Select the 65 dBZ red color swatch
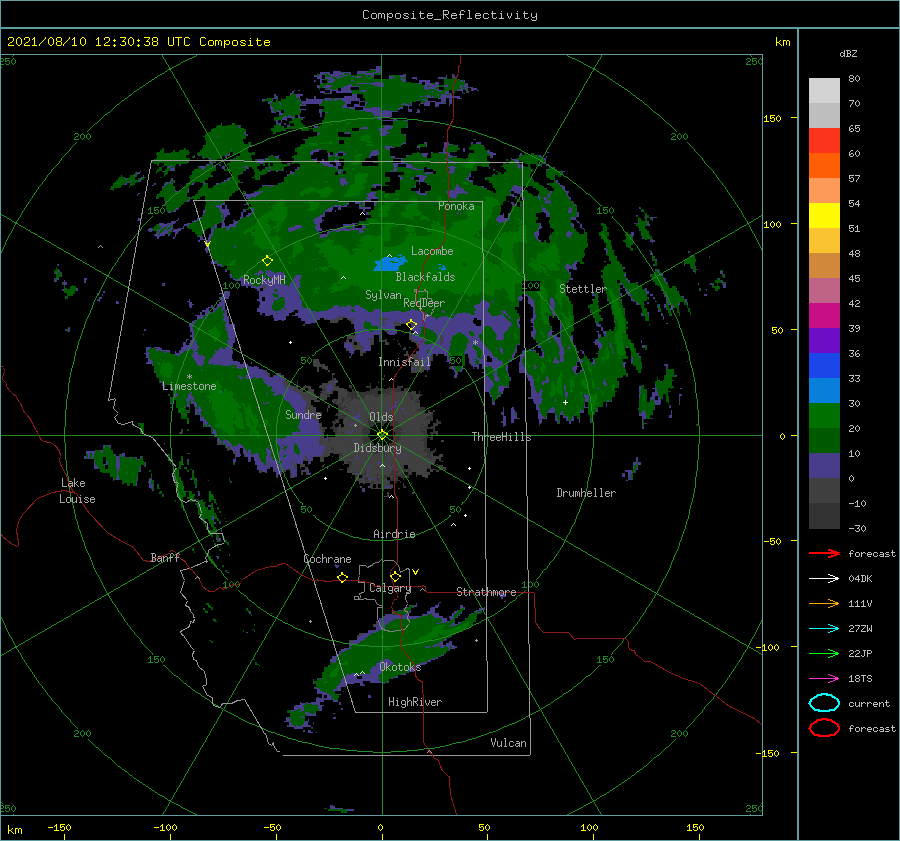The width and height of the screenshot is (900, 841). tap(824, 140)
